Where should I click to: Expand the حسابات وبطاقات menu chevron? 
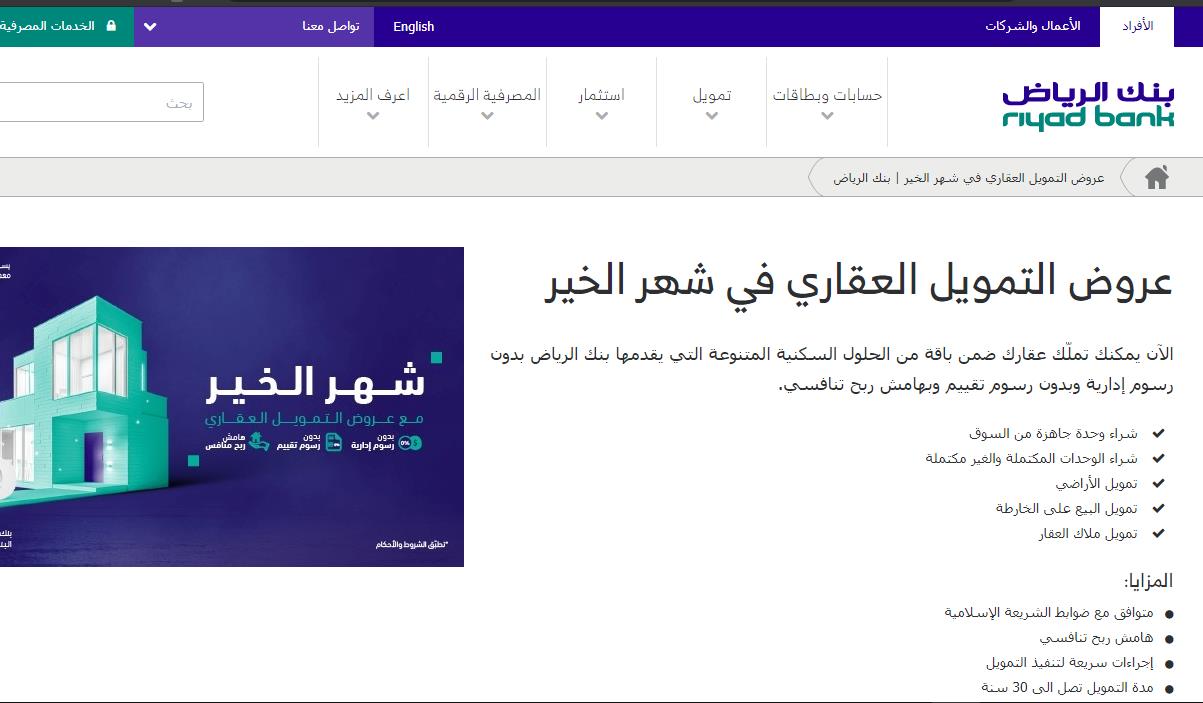click(827, 116)
